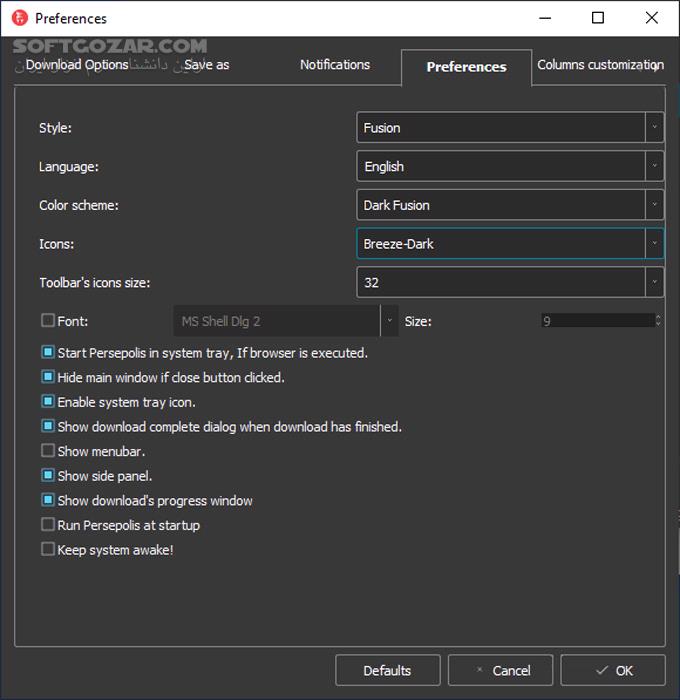Viewport: 680px width, 700px height.
Task: Open the Toolbar's icons size dropdown
Action: click(x=509, y=283)
